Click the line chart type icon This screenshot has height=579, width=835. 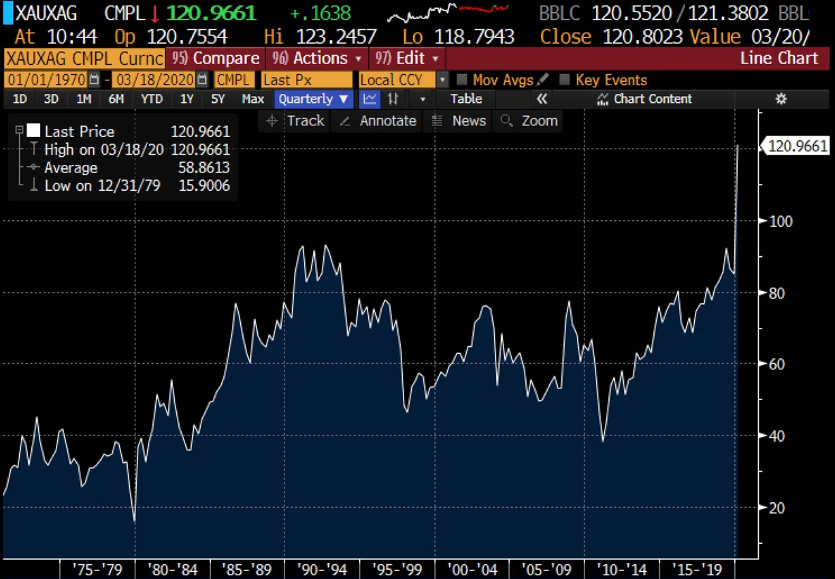tap(370, 99)
